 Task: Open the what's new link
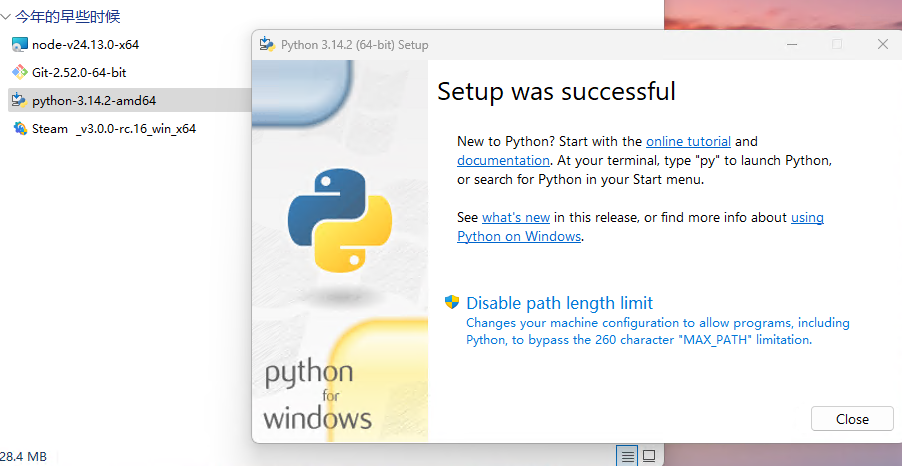516,217
